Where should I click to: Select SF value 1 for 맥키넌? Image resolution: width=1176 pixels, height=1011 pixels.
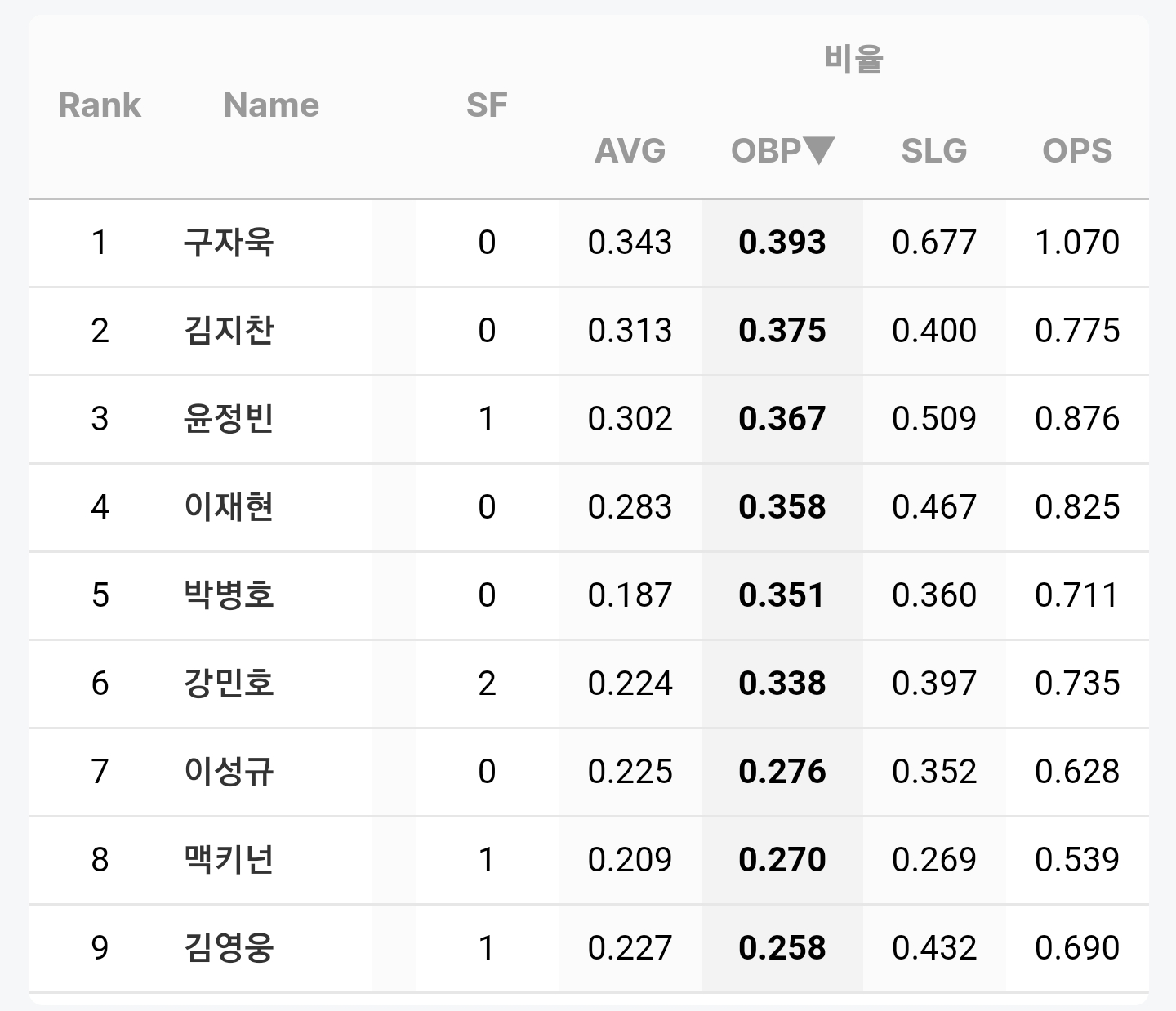(x=487, y=860)
